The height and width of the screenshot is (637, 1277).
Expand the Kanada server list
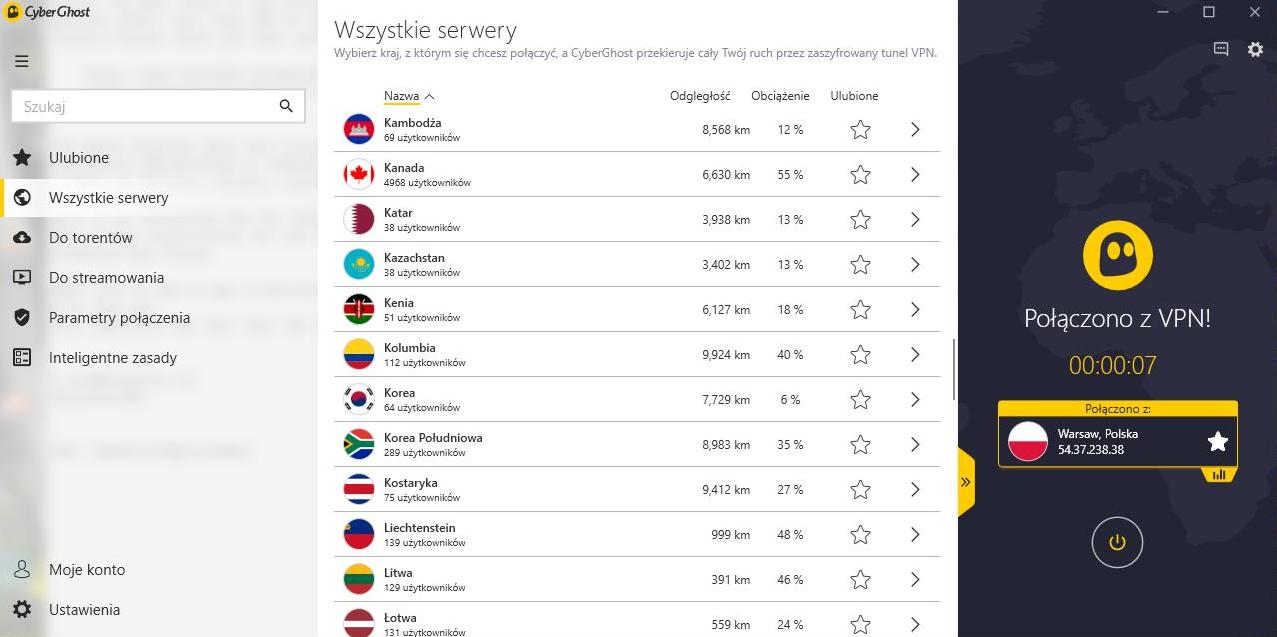914,175
